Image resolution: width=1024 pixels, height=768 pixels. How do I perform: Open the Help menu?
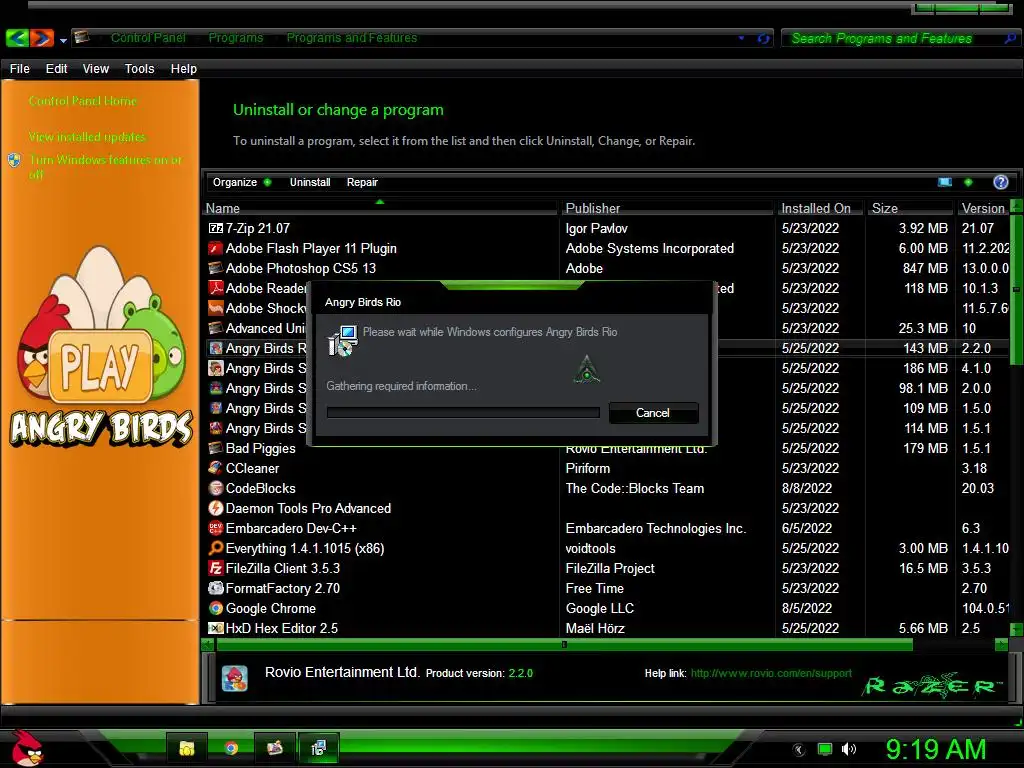184,69
